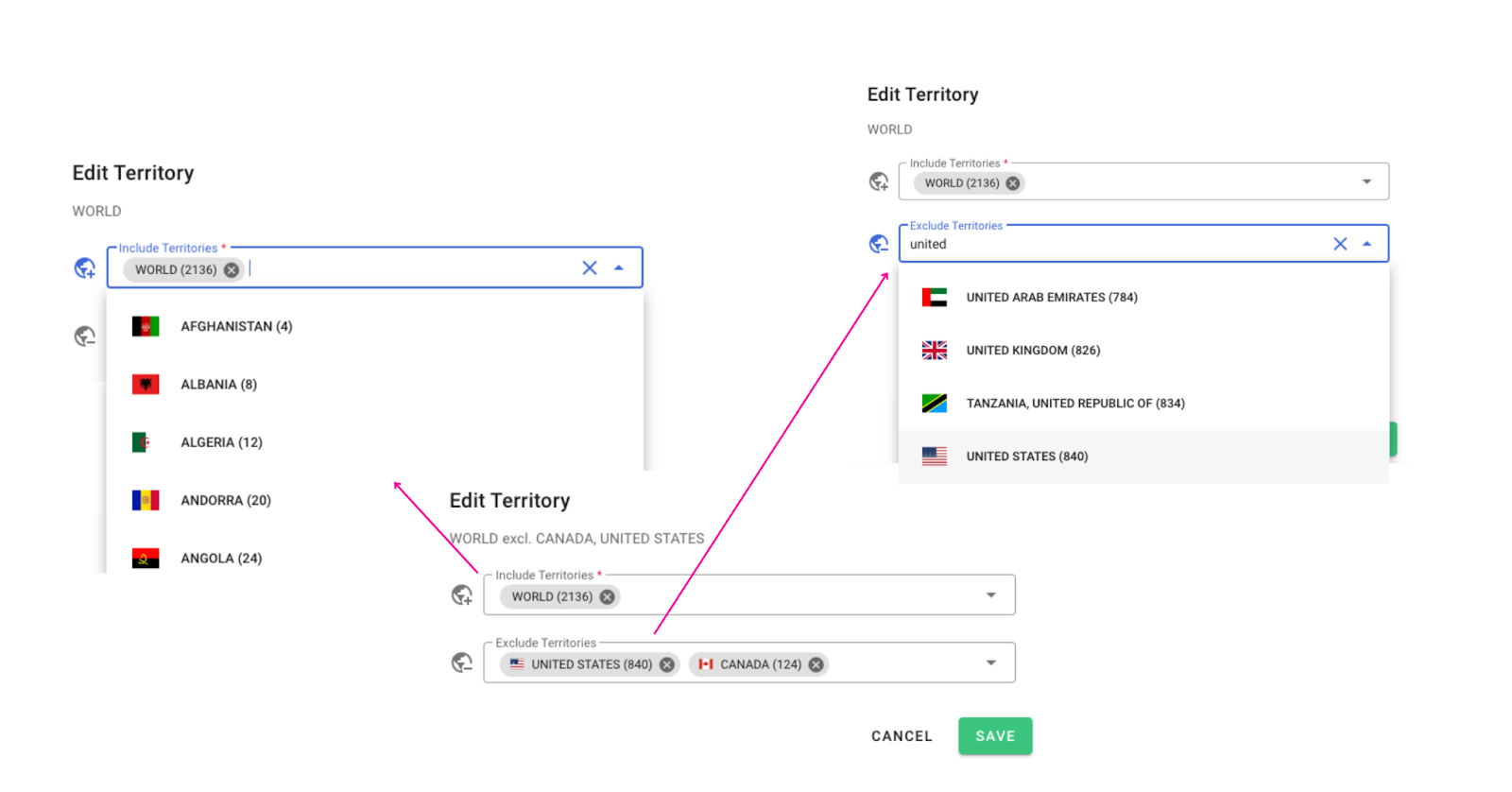Screen dimensions: 1512x792
Task: Open bottom dialog Include Territories dropdown arrow
Action: 991,595
